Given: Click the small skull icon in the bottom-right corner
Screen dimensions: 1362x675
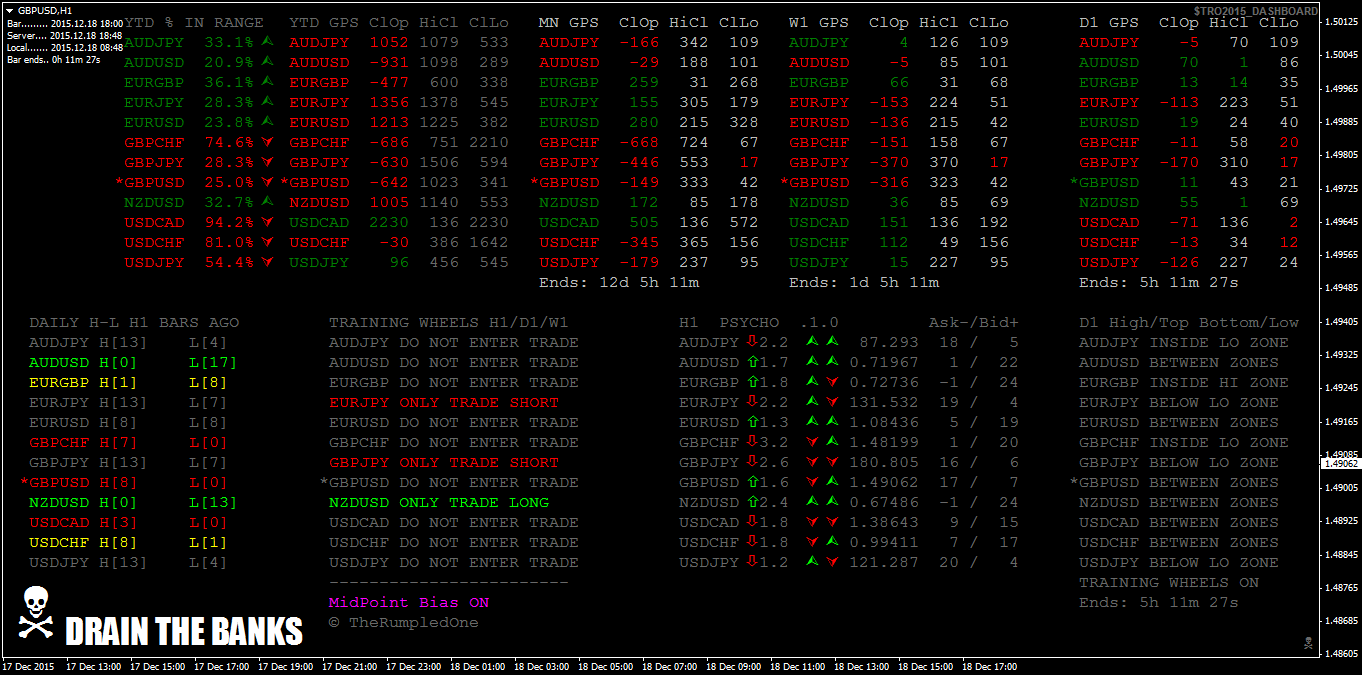Looking at the screenshot, I should click(1306, 642).
